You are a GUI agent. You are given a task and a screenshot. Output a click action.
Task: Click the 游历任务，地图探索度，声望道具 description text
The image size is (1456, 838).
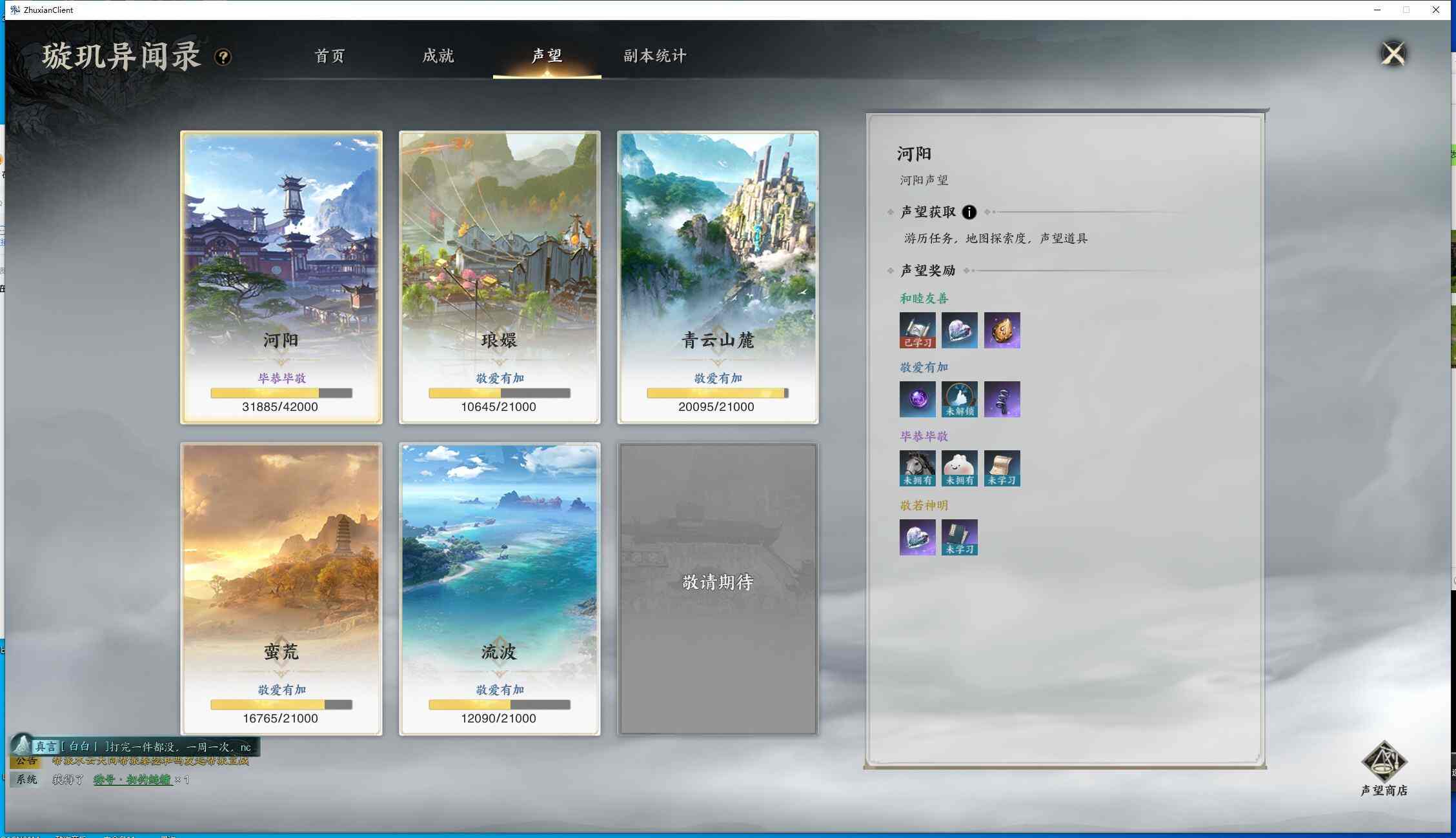[x=996, y=239]
